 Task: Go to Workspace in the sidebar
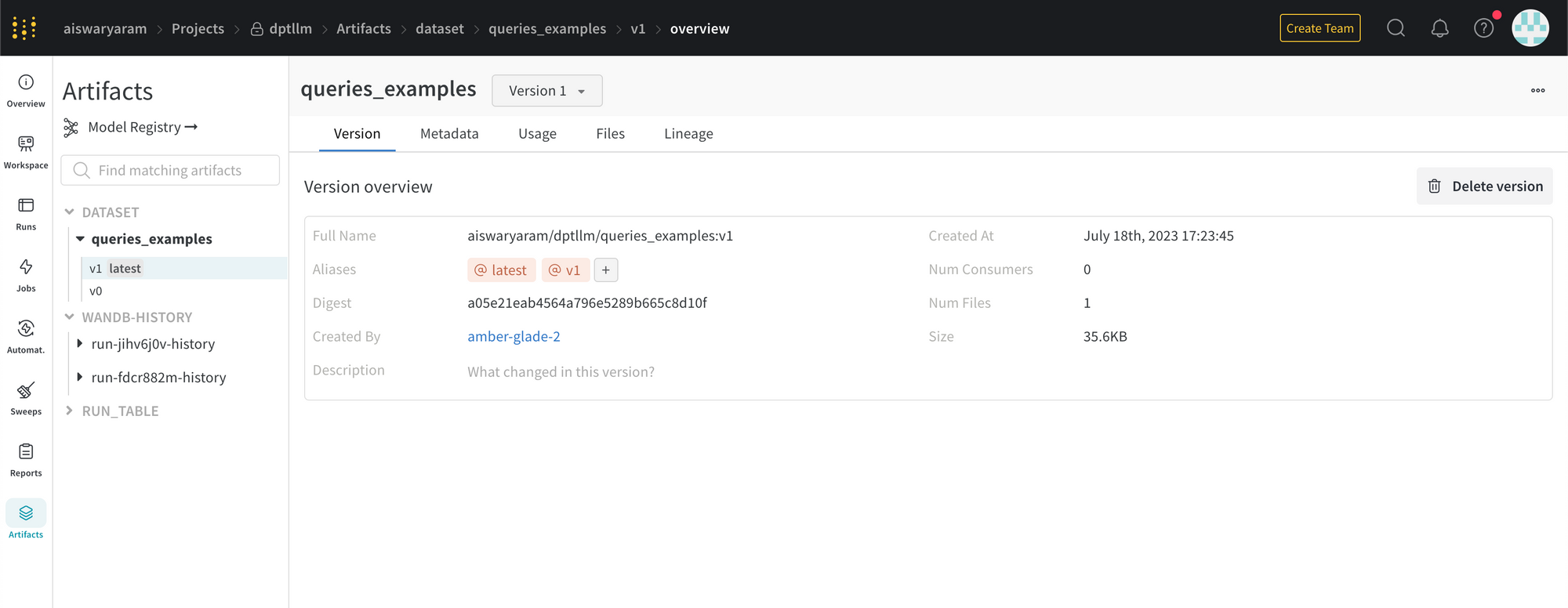click(x=26, y=152)
